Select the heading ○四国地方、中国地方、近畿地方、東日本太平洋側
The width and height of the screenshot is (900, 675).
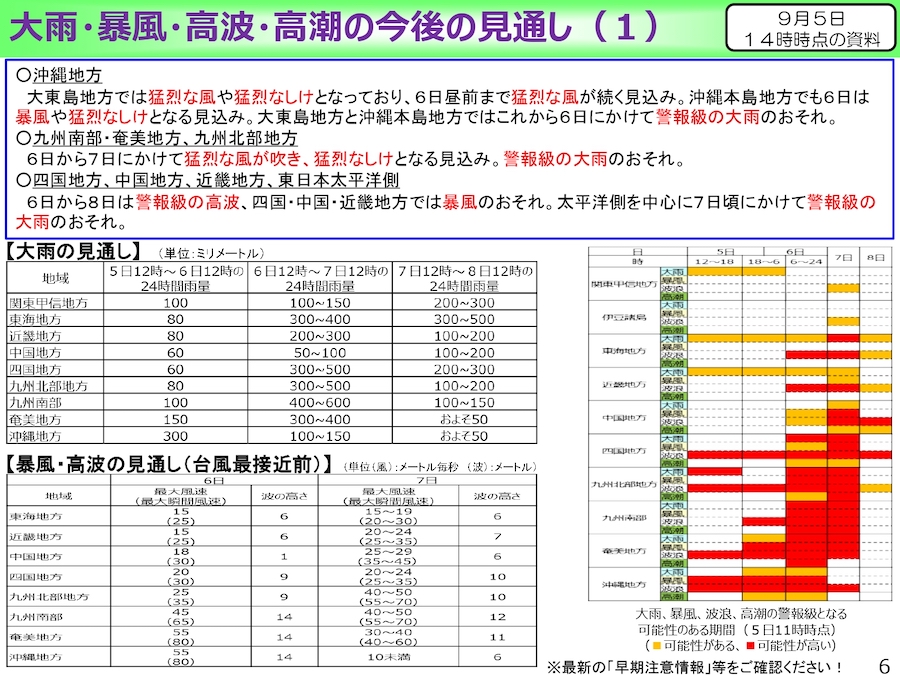pos(207,180)
